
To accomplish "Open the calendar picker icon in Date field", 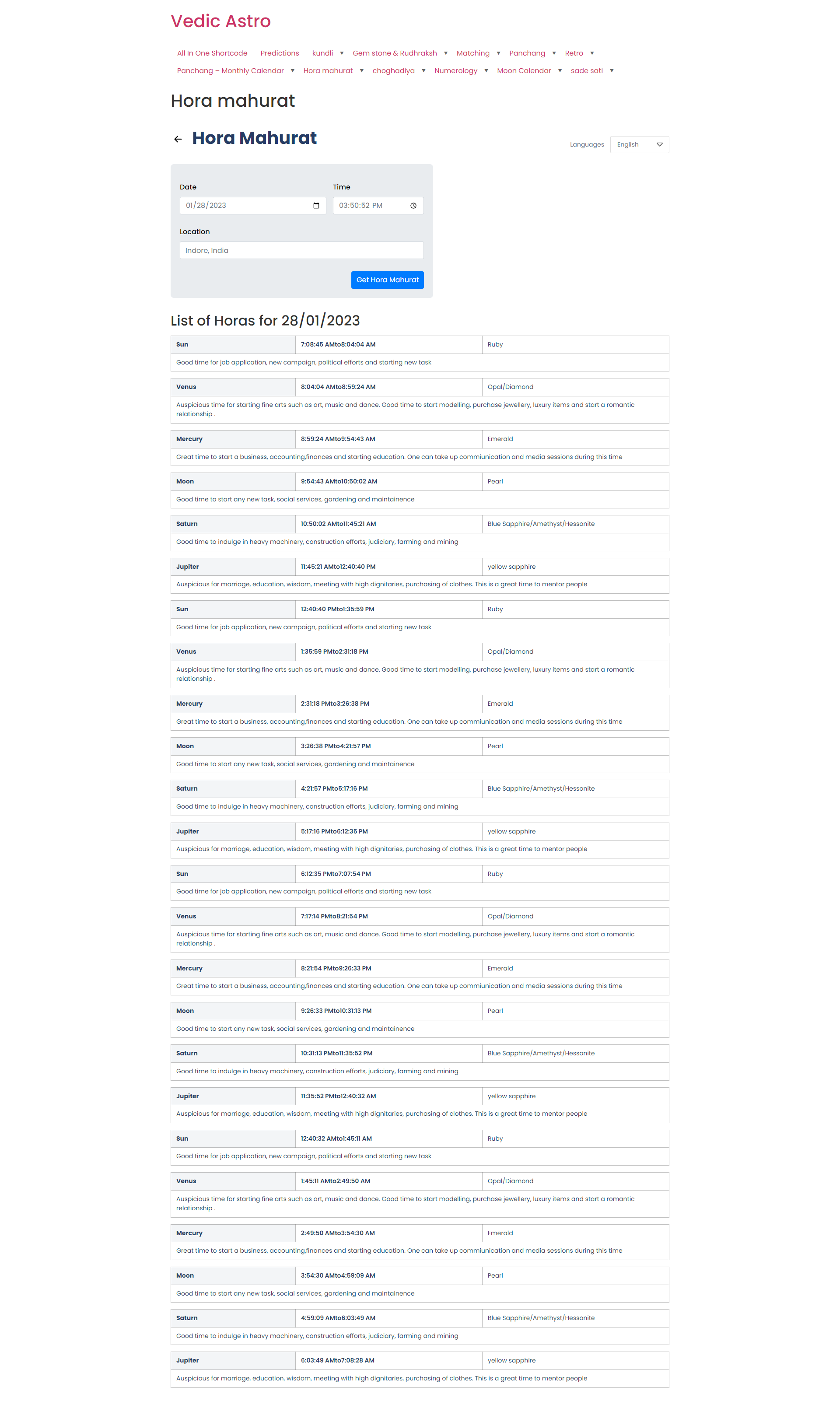I will [316, 206].
